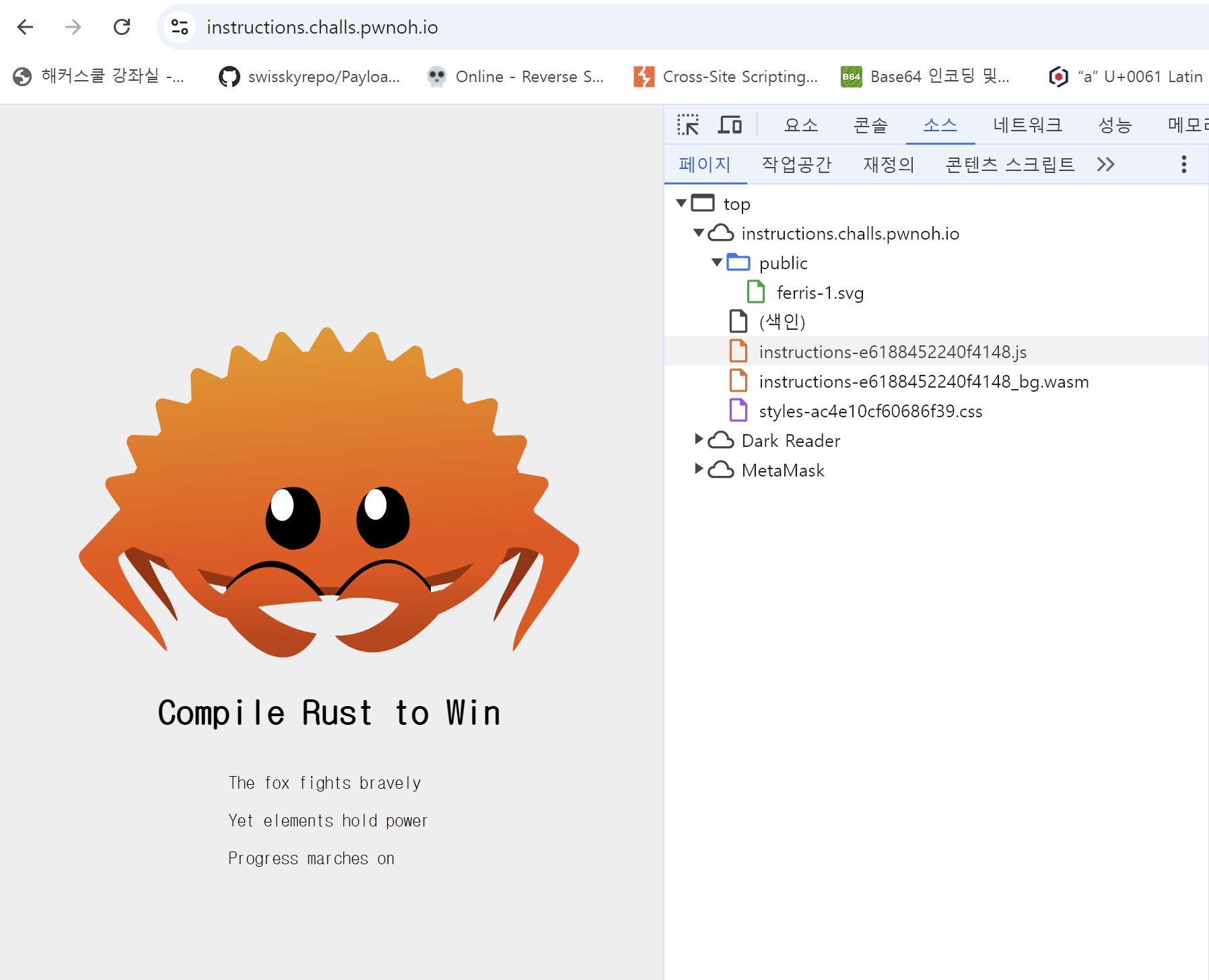The height and width of the screenshot is (980, 1209).
Task: Click the cloud icon beside instructions.challs.pwnoh.io
Action: coord(721,233)
